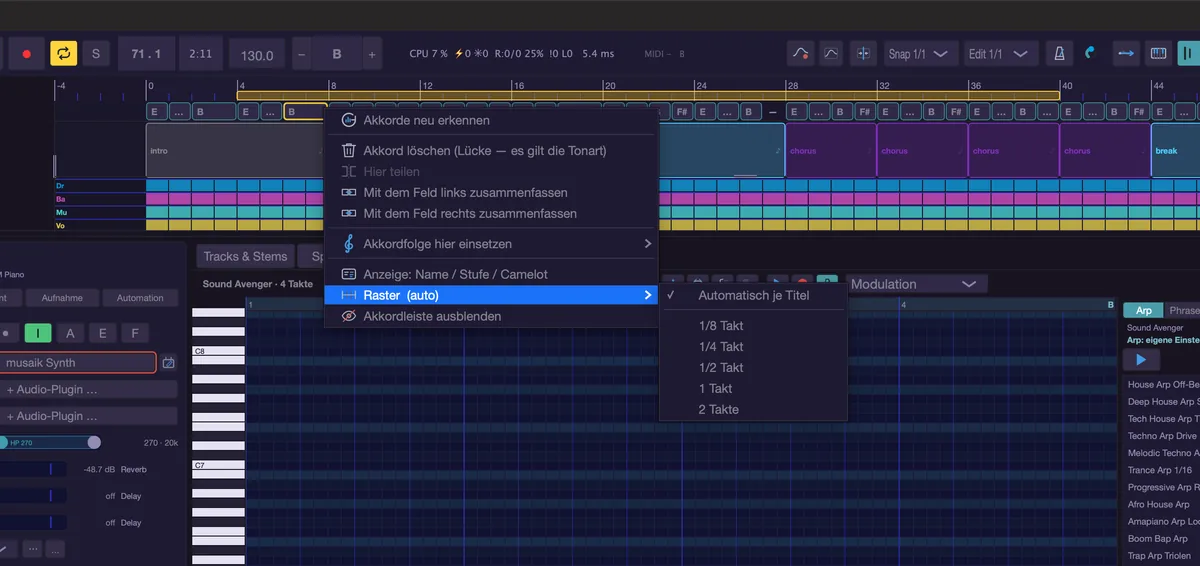
Task: Click the time display 2:11
Action: 200,54
